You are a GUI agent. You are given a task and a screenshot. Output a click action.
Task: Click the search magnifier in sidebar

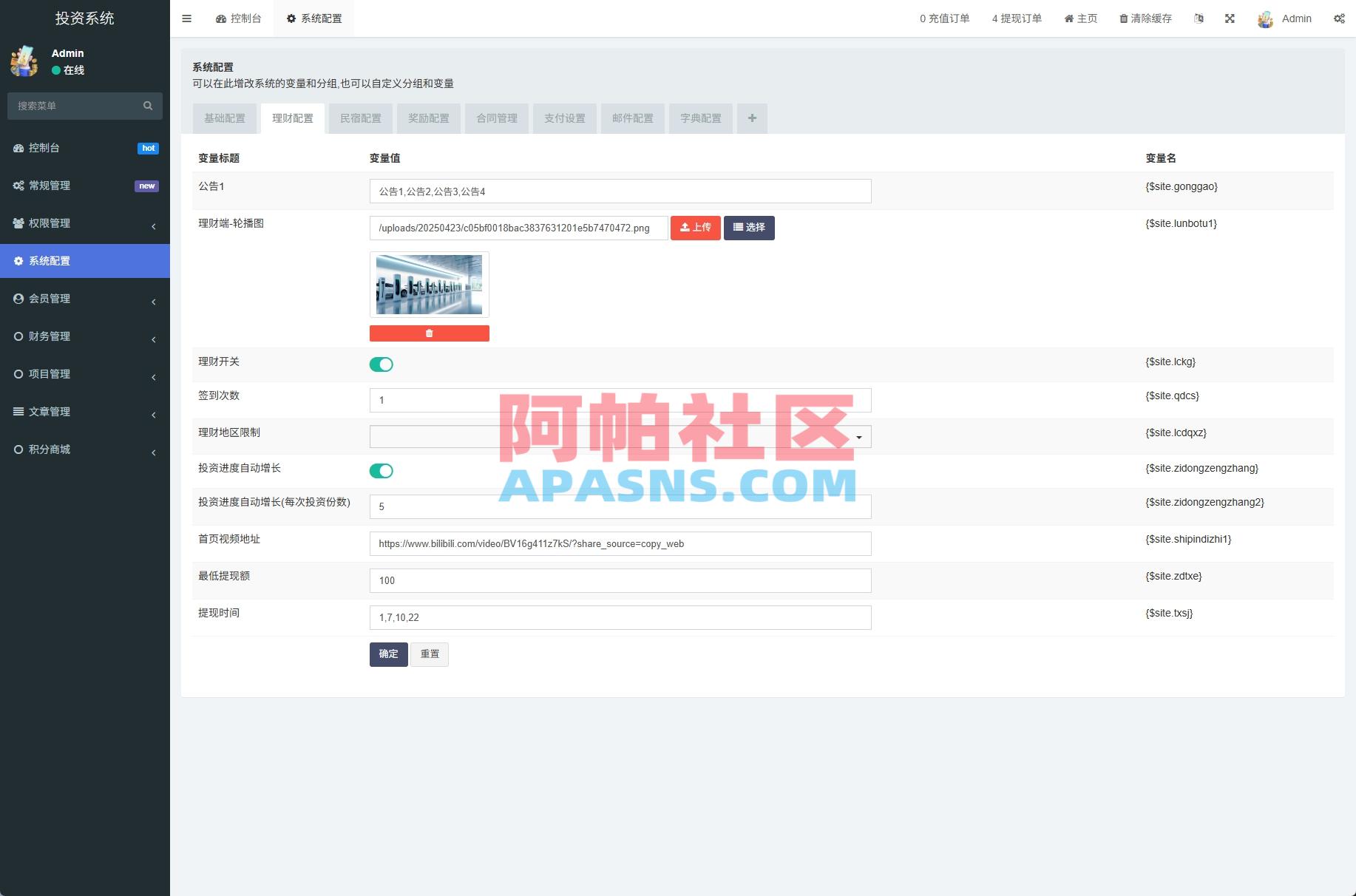(x=147, y=106)
